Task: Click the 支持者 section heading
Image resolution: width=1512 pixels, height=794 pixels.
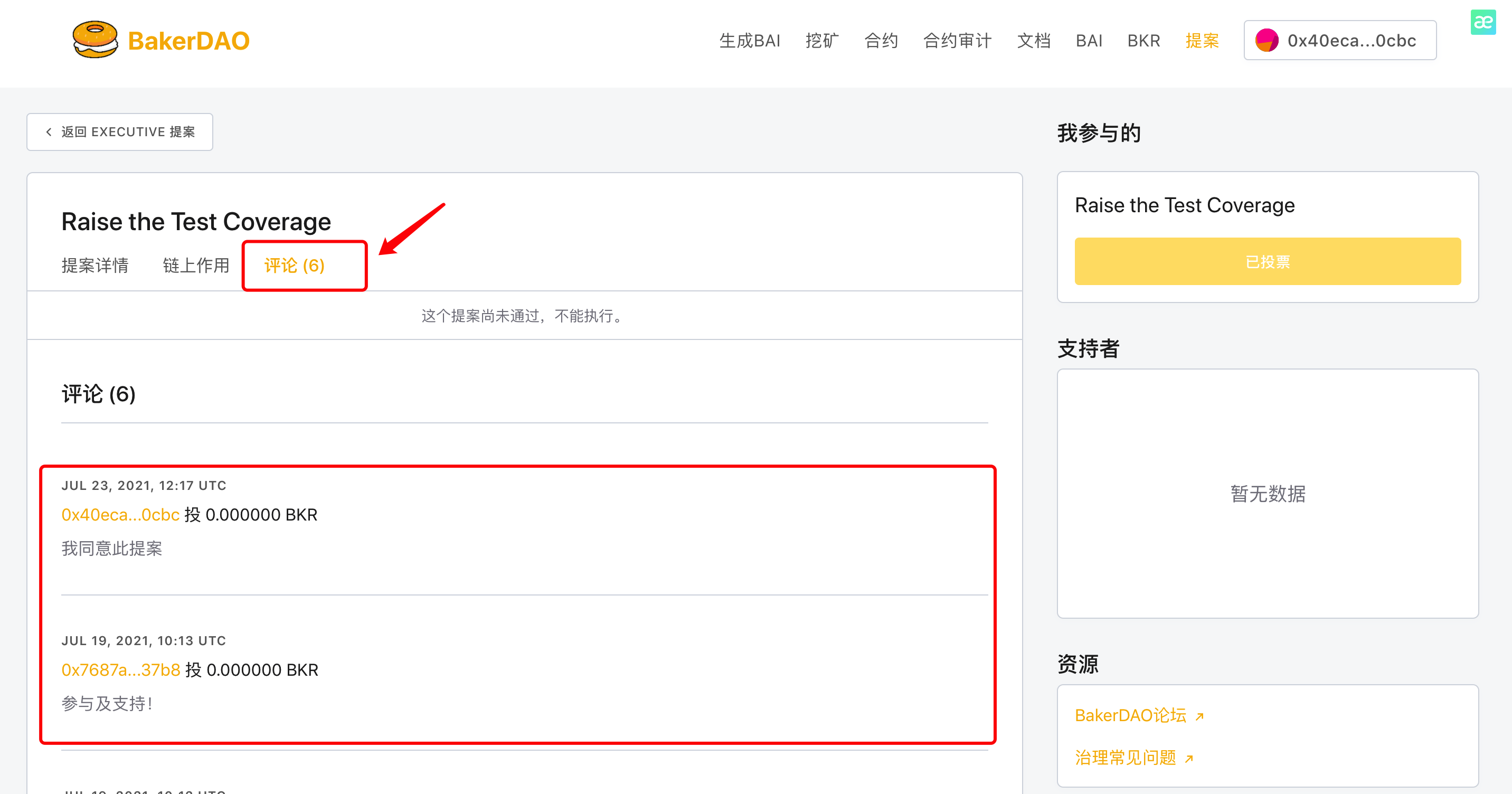Action: coord(1088,348)
